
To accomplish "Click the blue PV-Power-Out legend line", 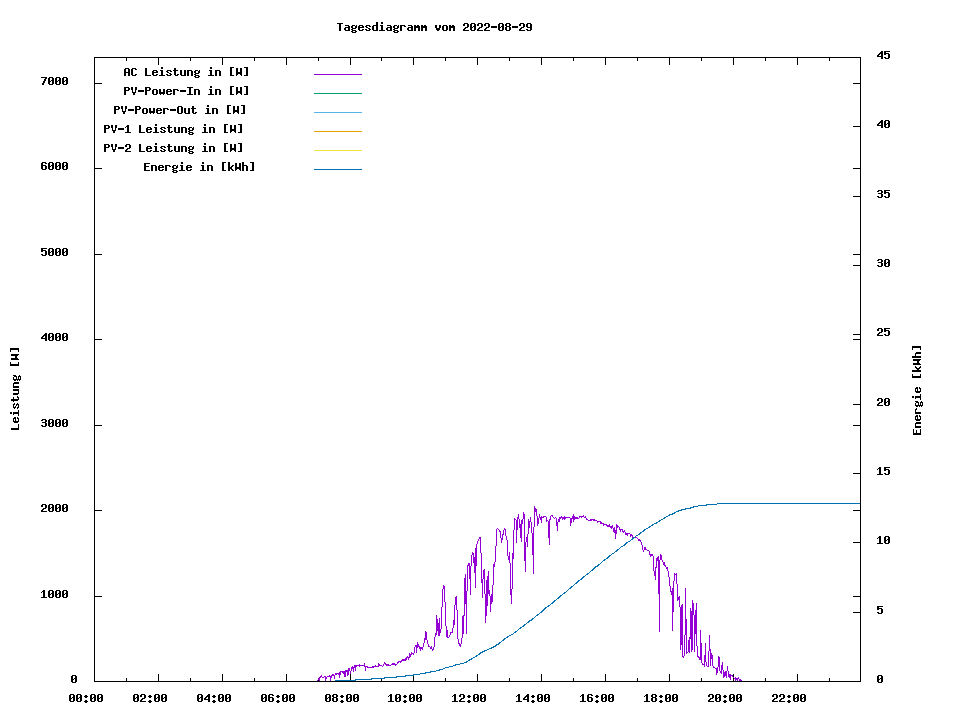I will 337,112.
